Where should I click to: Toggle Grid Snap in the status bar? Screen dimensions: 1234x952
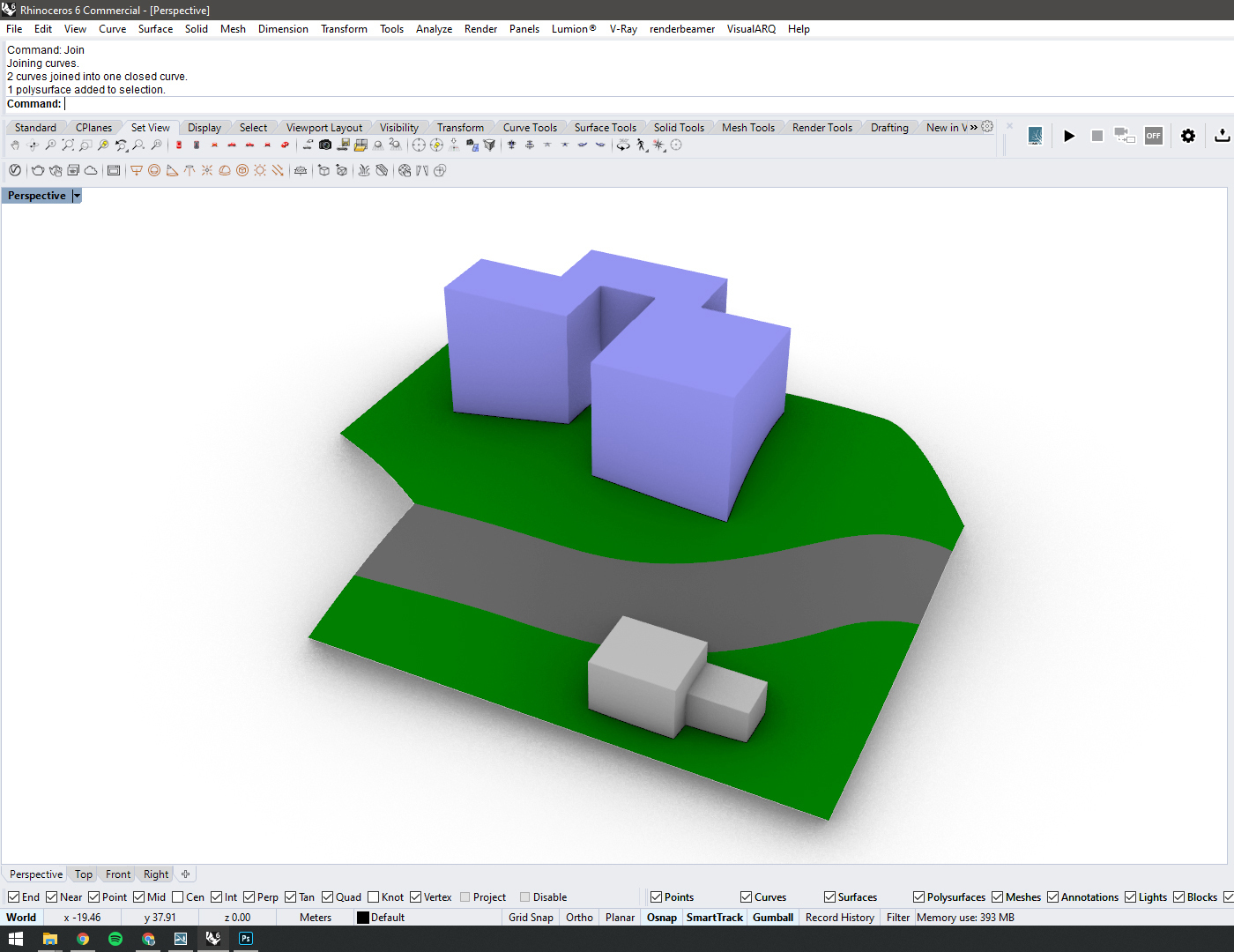(x=531, y=918)
